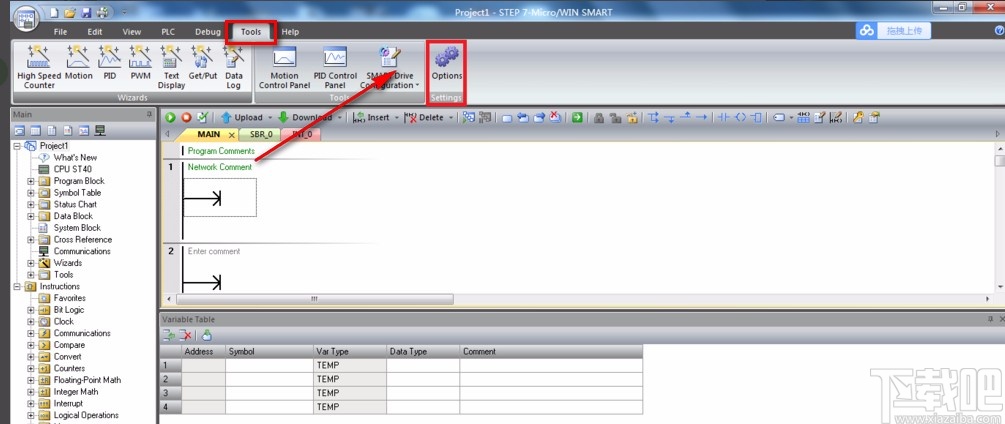Open the Upload dropdown arrow
The width and height of the screenshot is (1005, 424).
(270, 118)
